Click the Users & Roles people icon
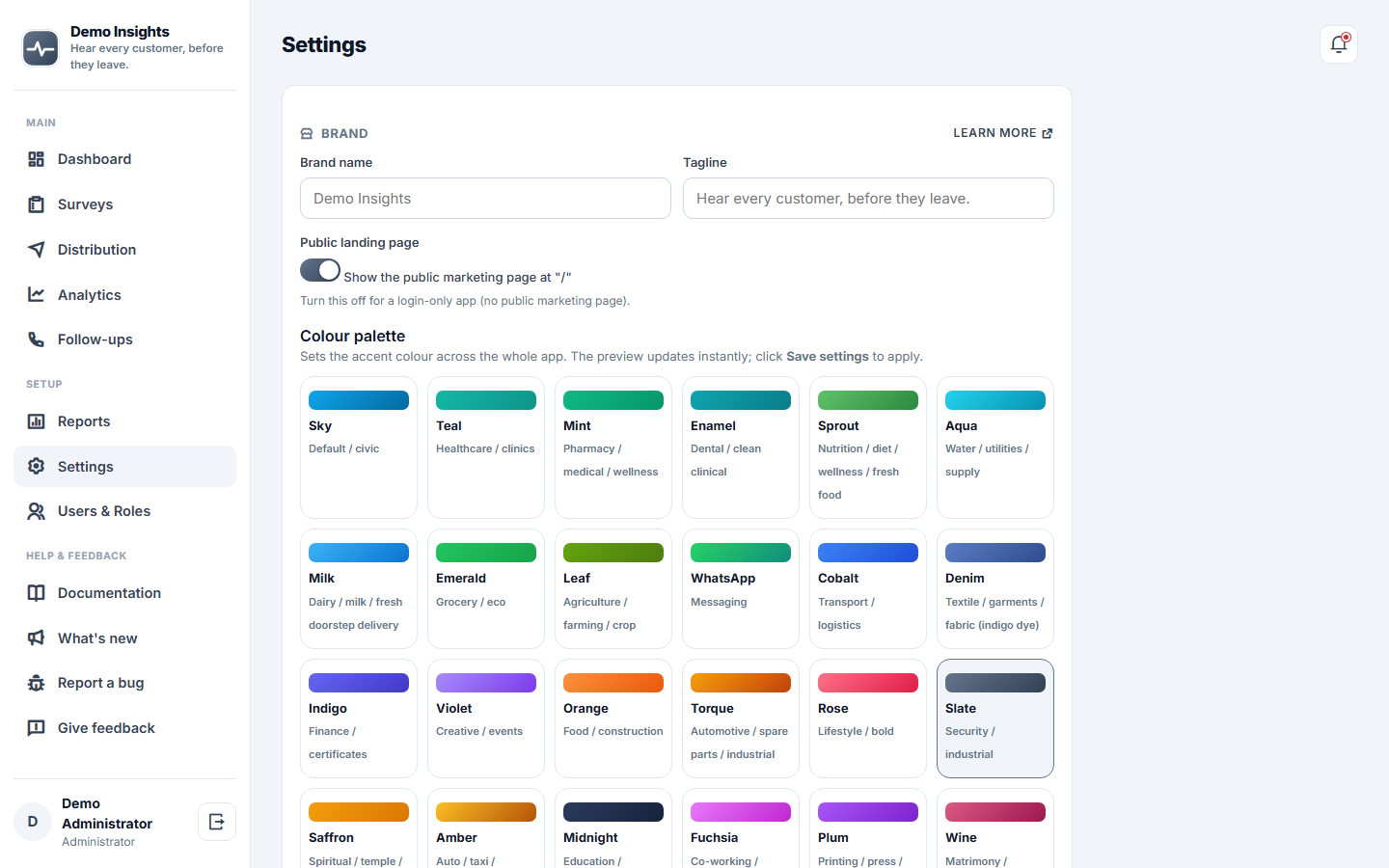This screenshot has width=1389, height=868. (x=36, y=511)
